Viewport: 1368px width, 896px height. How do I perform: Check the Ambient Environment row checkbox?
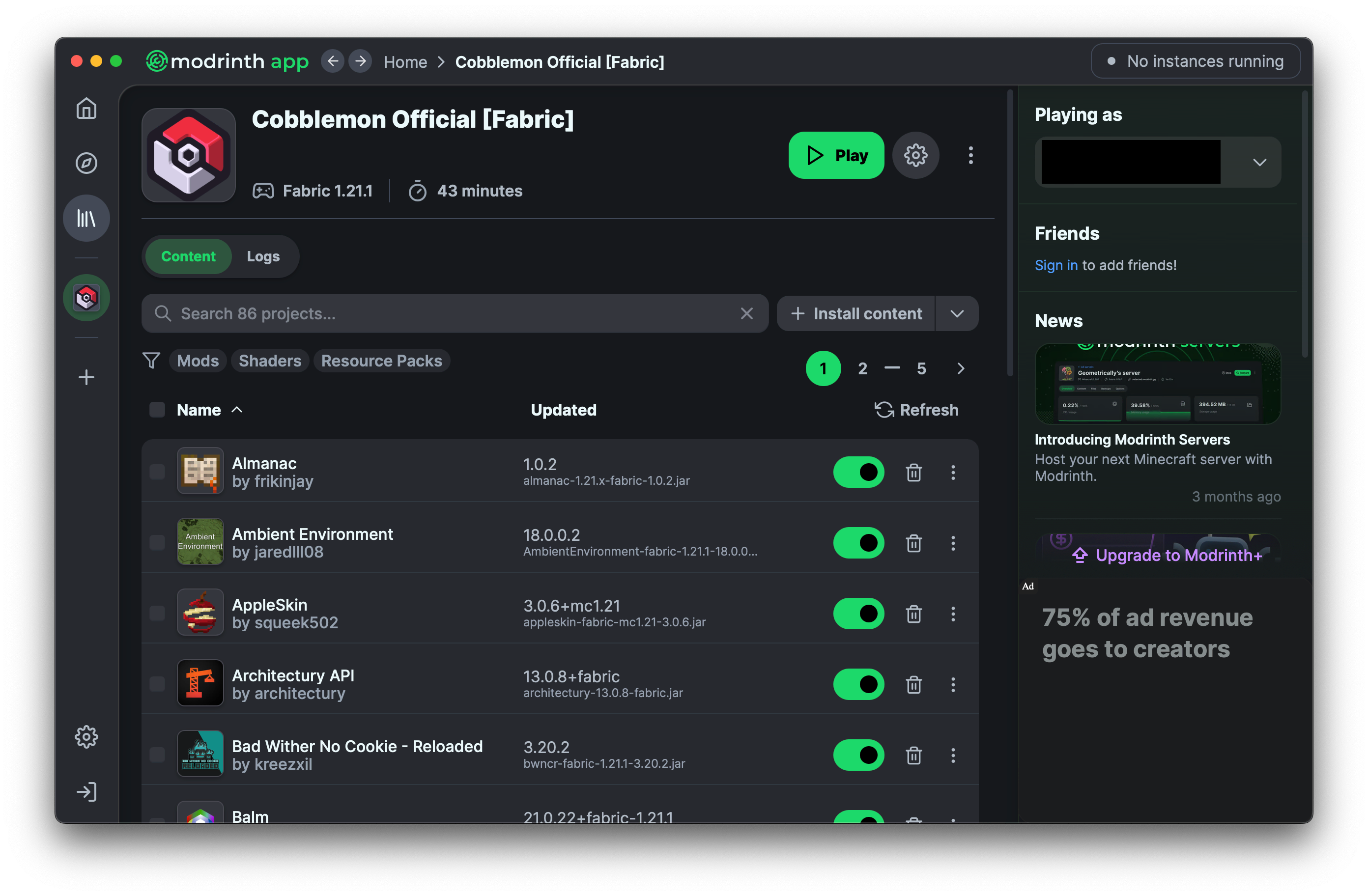click(157, 543)
